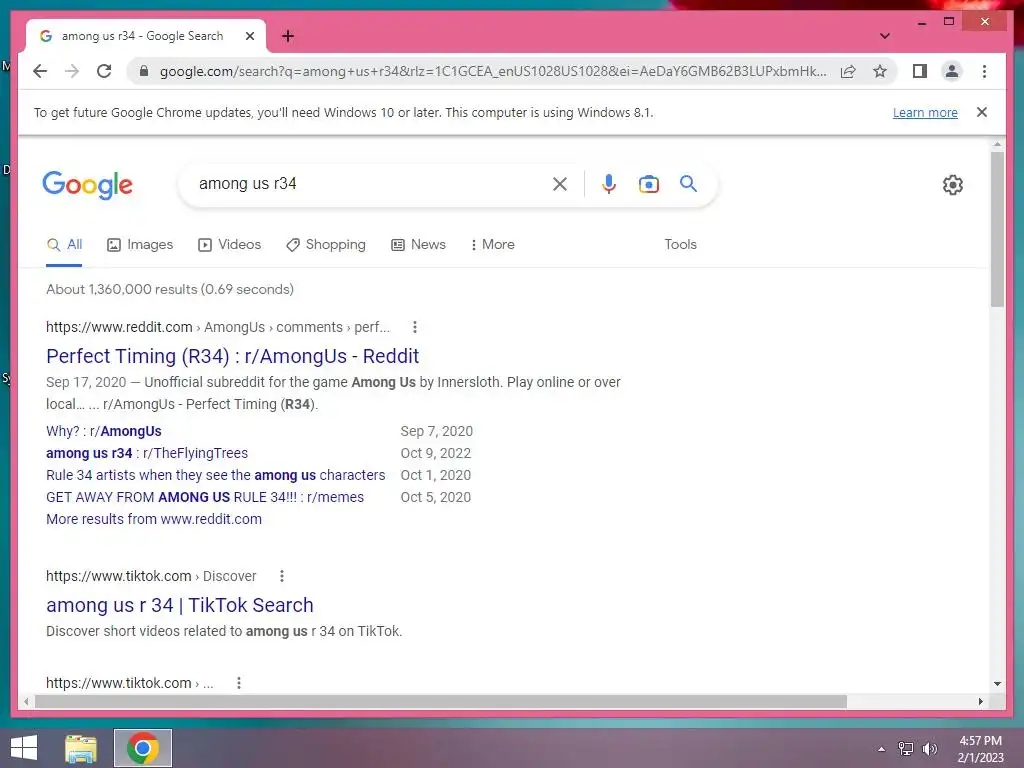The width and height of the screenshot is (1024, 768).
Task: Click the horizontal scrollbar thumb
Action: click(x=441, y=701)
